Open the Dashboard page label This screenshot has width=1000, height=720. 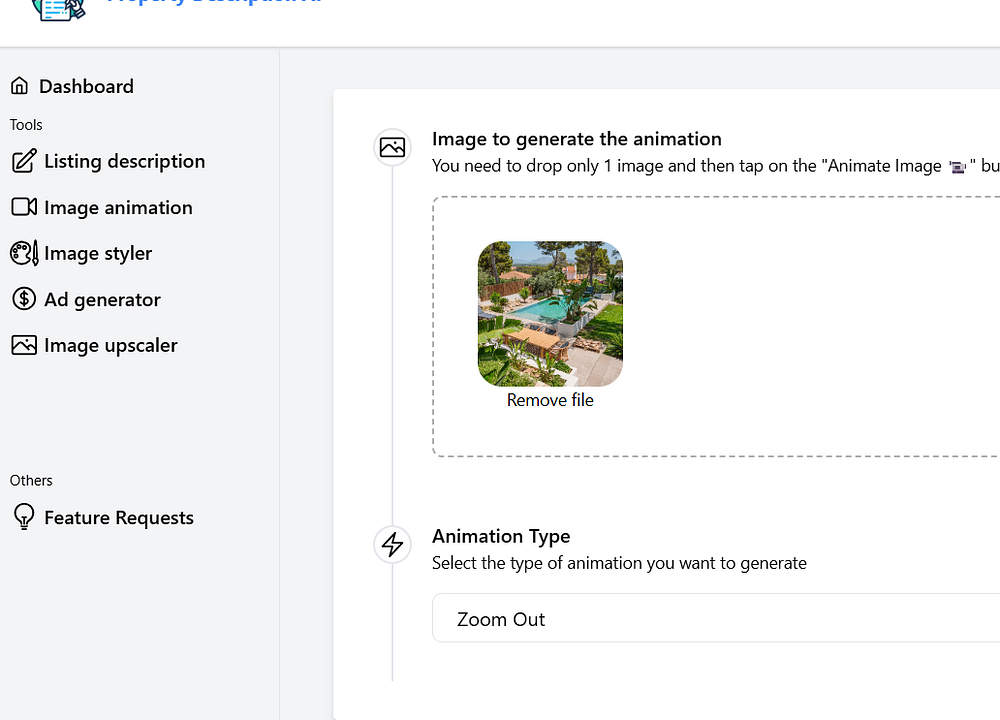(x=86, y=86)
